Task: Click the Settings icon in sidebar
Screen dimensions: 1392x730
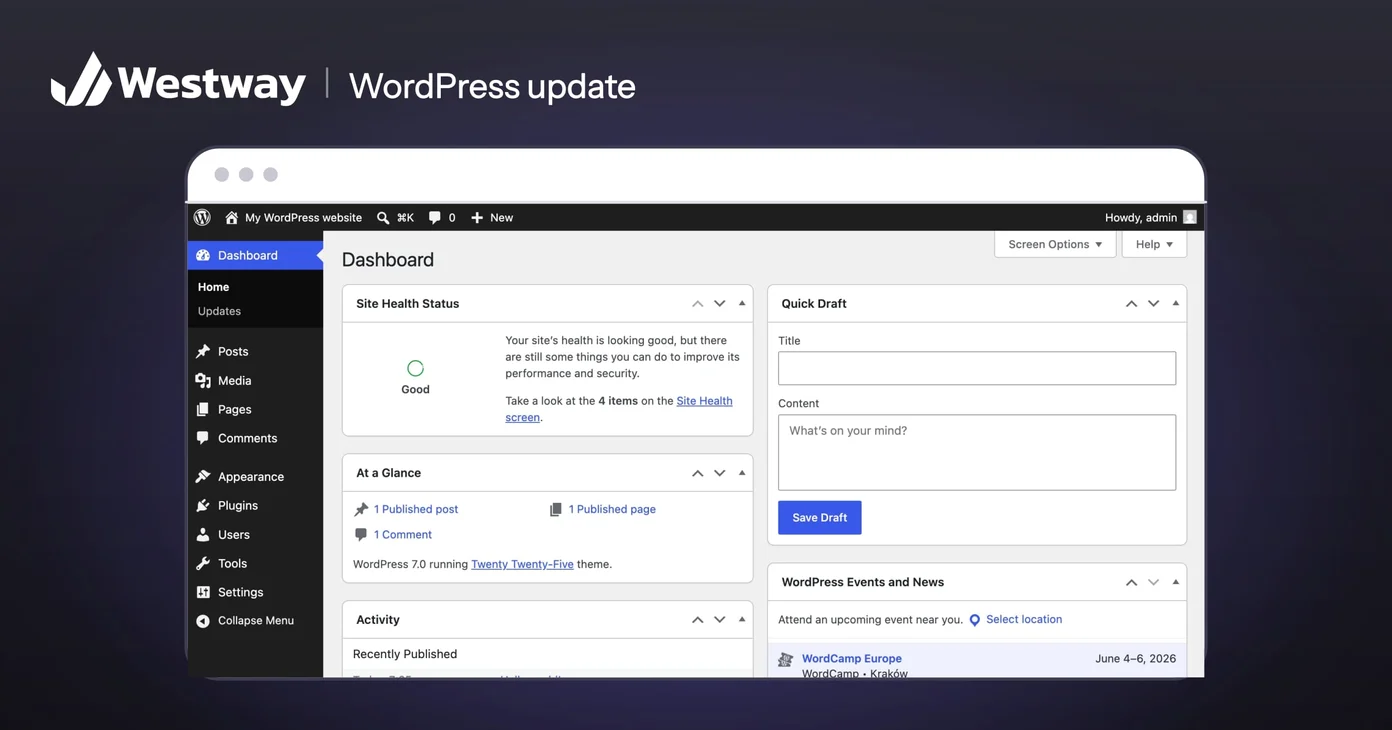Action: point(203,592)
